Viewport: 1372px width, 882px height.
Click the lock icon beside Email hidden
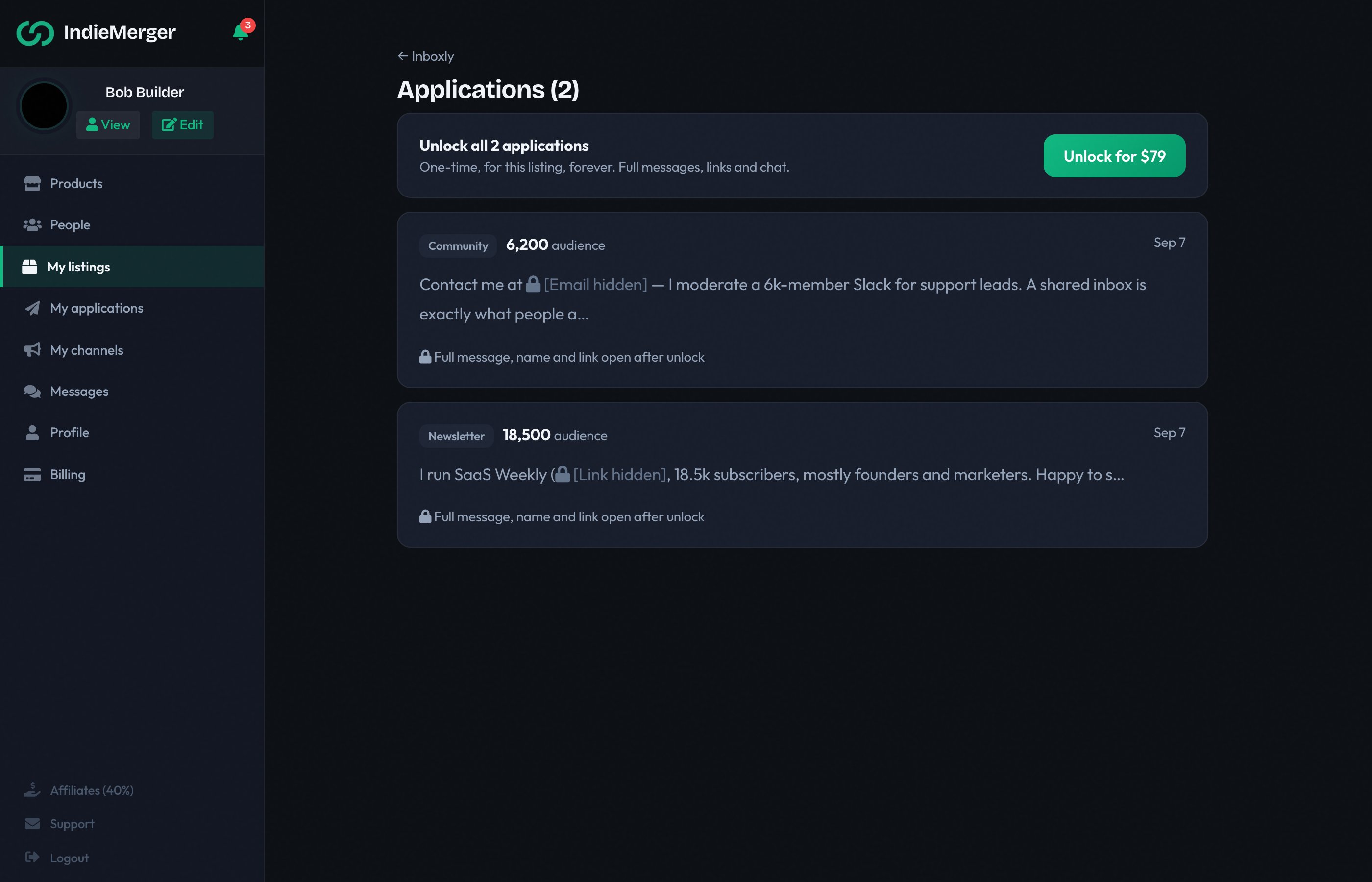(533, 284)
